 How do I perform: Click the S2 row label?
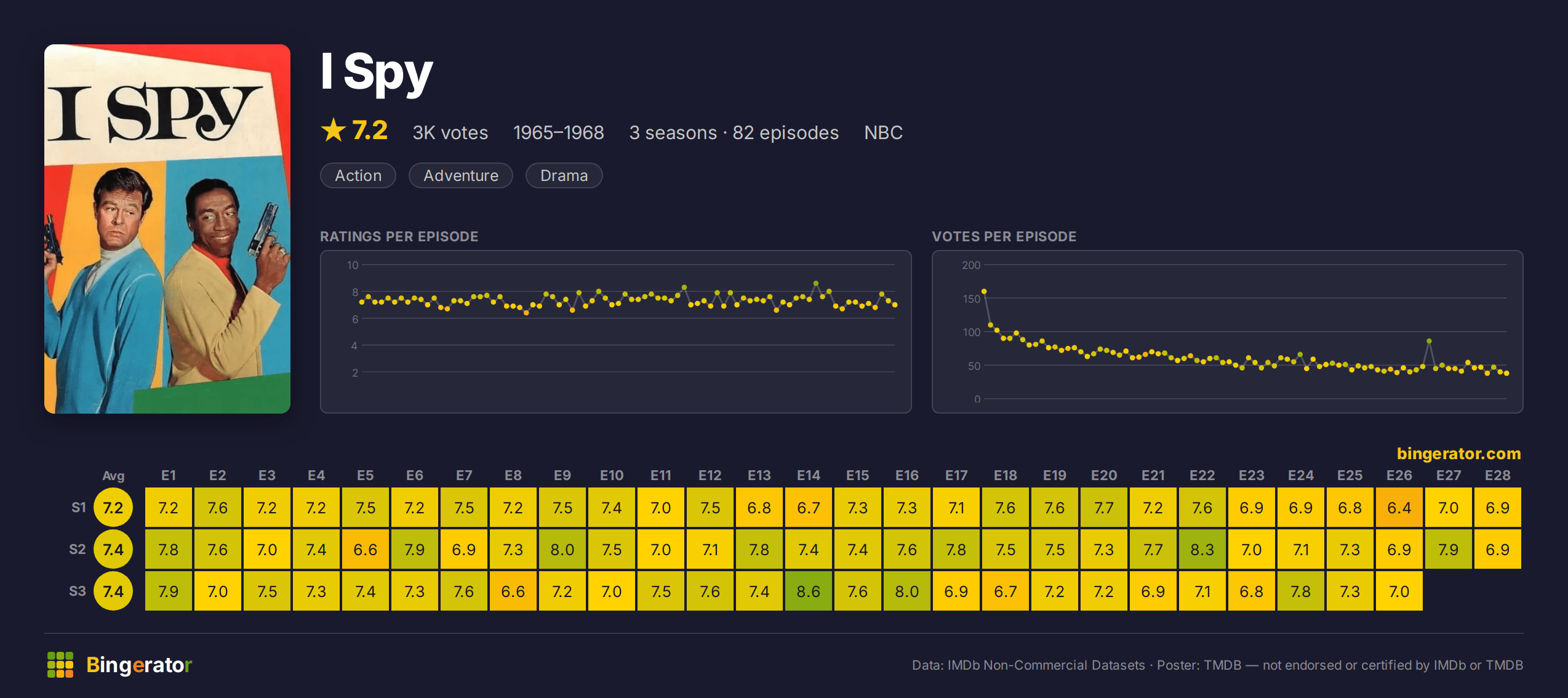[78, 549]
